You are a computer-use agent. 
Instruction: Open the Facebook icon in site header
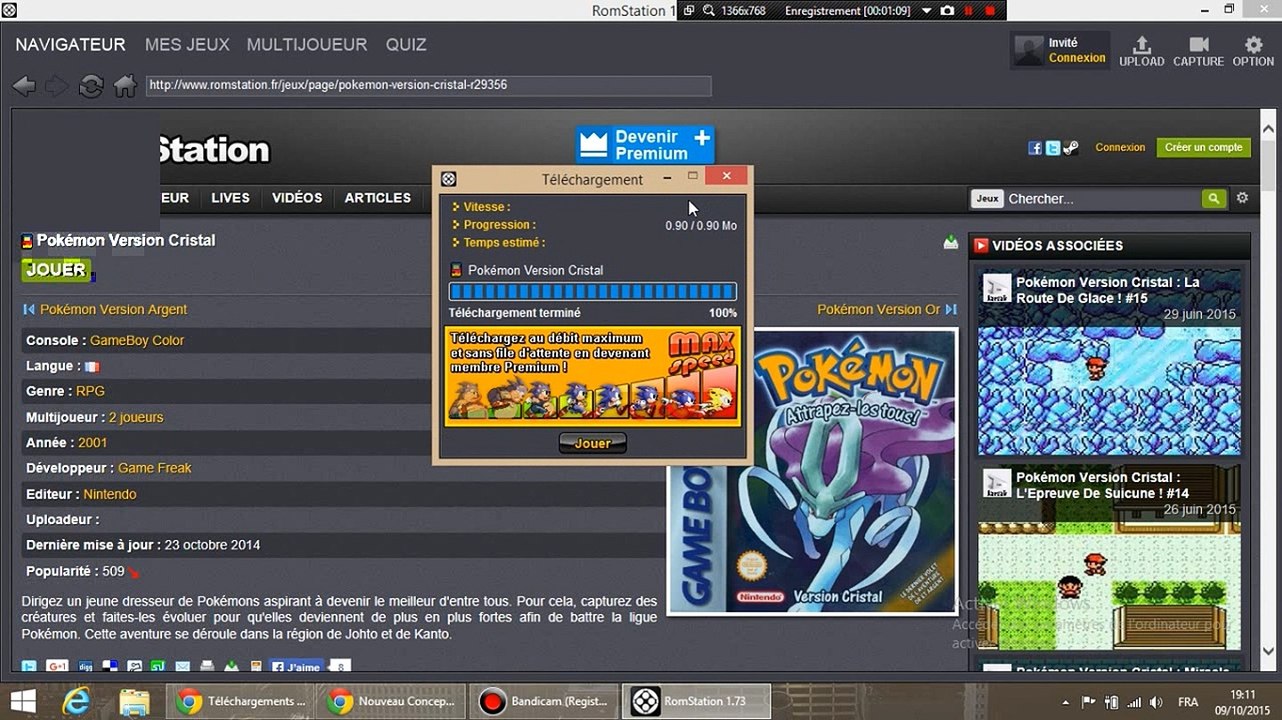[1035, 148]
